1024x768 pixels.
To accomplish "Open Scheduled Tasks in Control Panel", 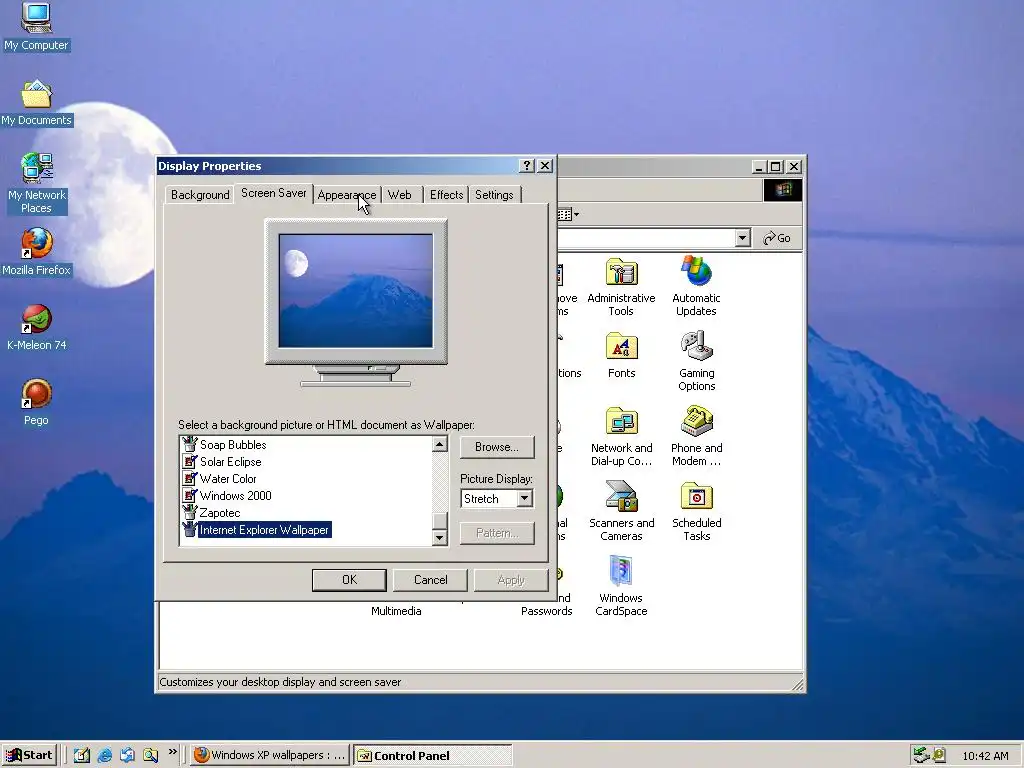I will coord(696,512).
